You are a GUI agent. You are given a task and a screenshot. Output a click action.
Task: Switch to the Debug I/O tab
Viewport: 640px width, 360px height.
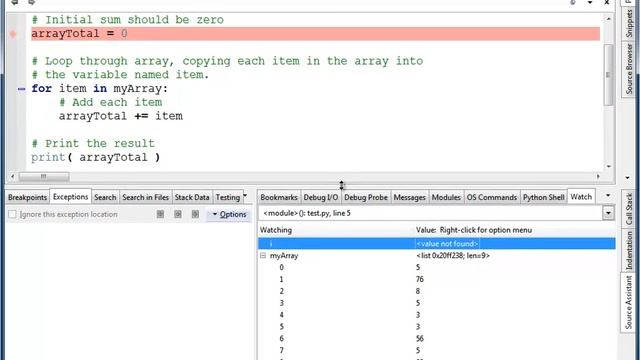[320, 198]
